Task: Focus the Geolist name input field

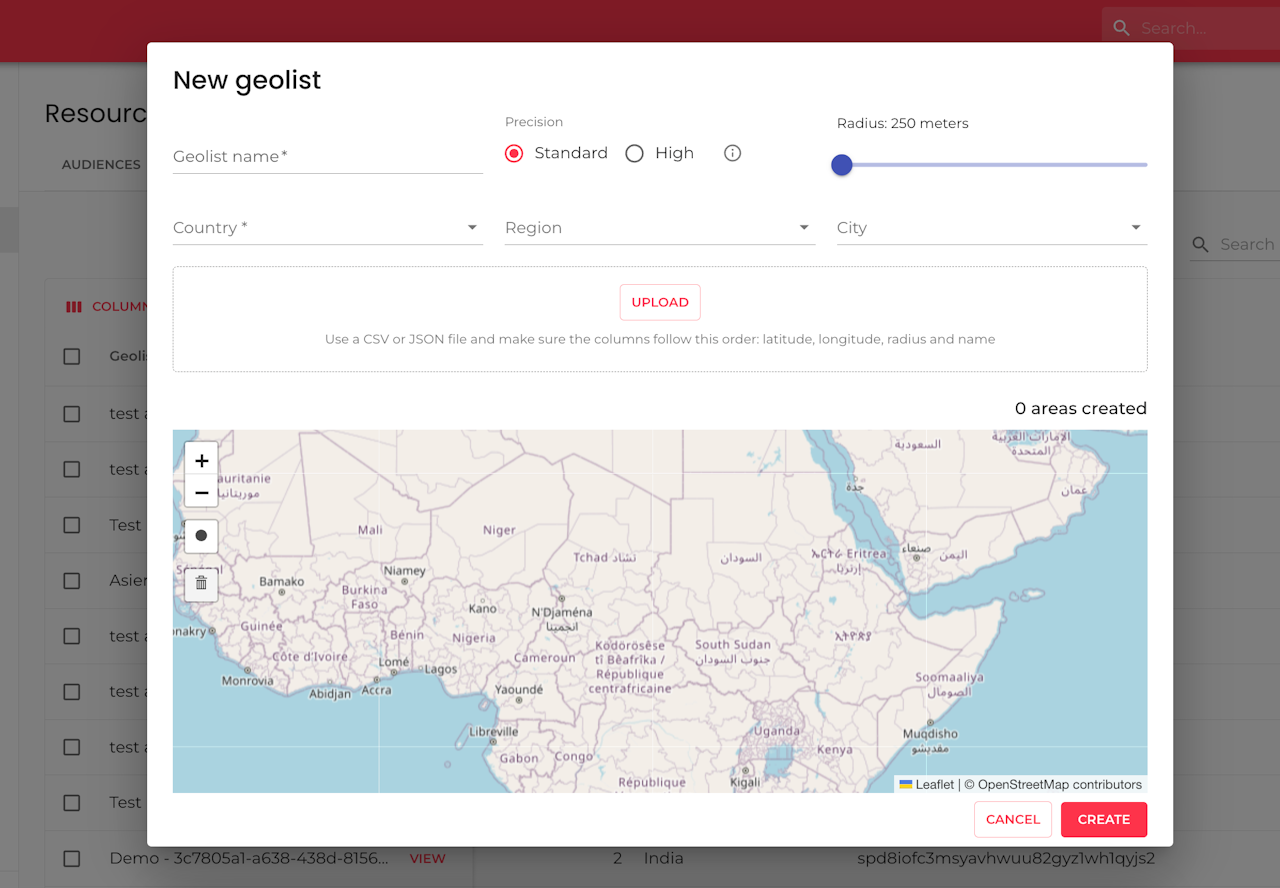Action: point(327,156)
